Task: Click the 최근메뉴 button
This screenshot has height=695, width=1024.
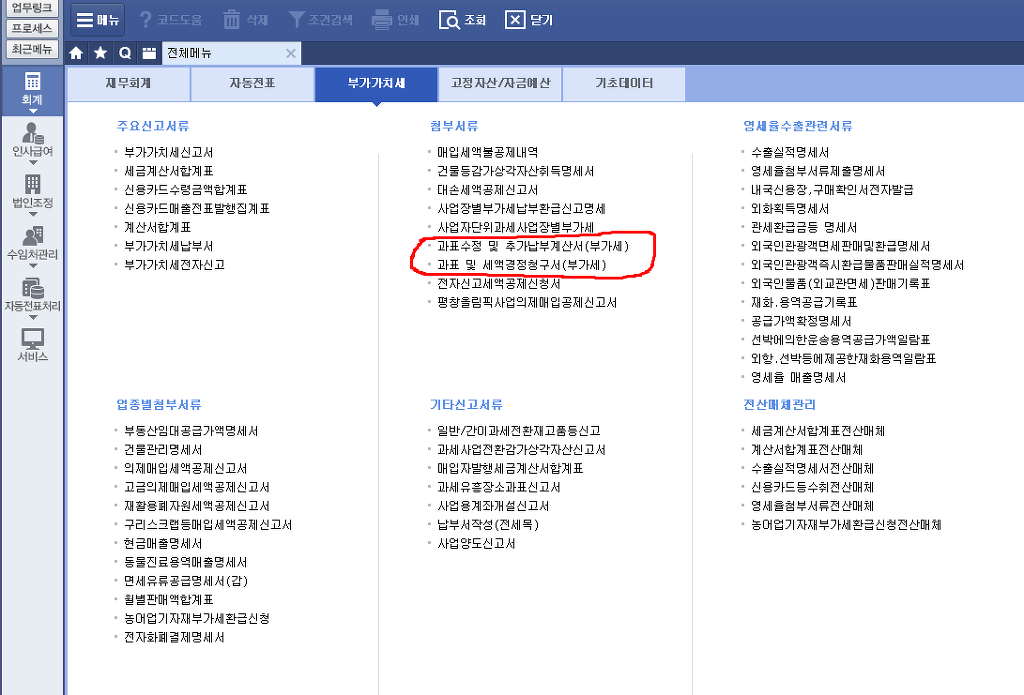Action: [32, 48]
